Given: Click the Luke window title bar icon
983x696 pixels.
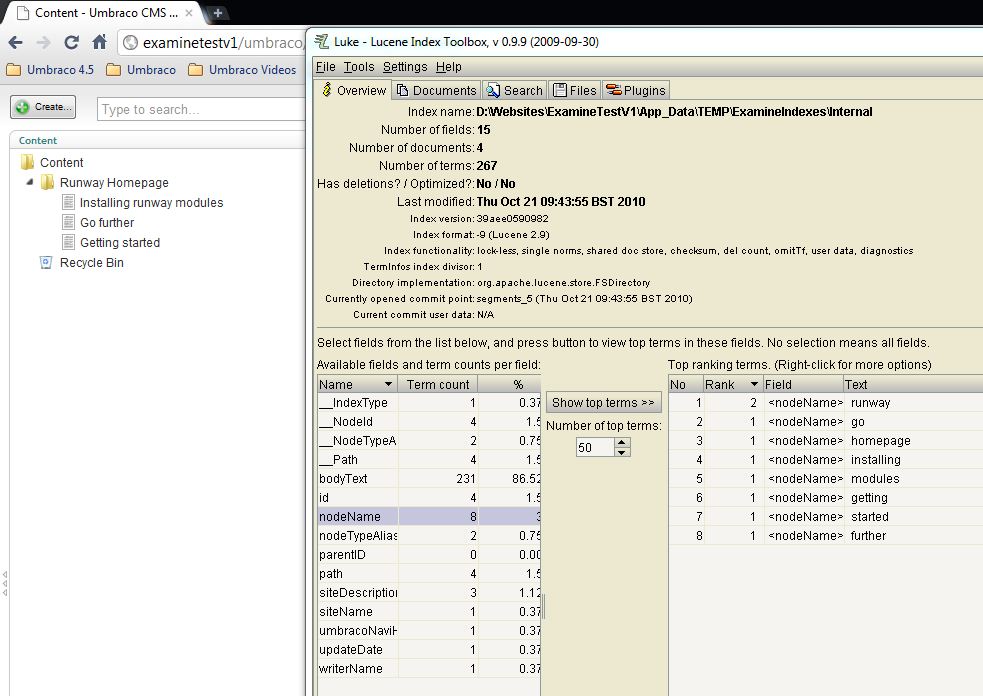Looking at the screenshot, I should 322,41.
